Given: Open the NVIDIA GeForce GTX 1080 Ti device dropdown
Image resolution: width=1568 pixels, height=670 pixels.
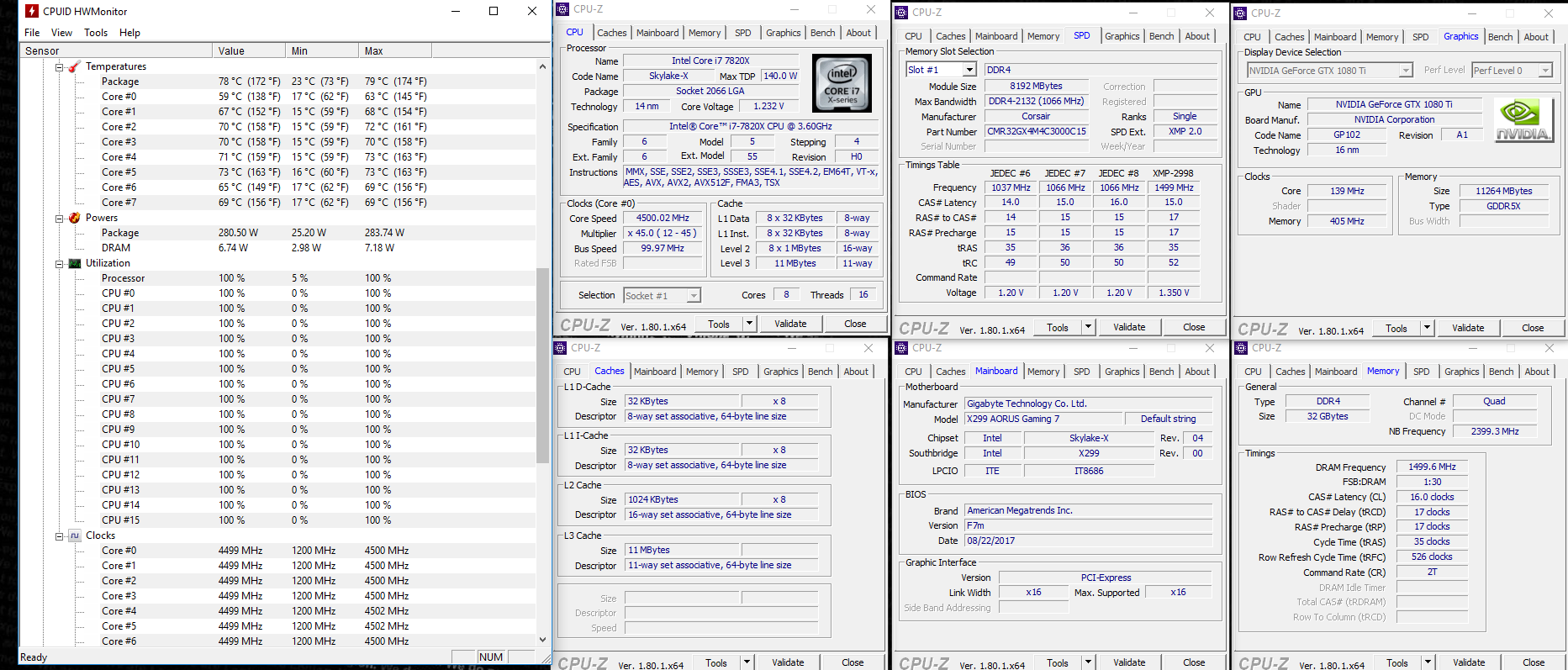Looking at the screenshot, I should tap(1406, 71).
